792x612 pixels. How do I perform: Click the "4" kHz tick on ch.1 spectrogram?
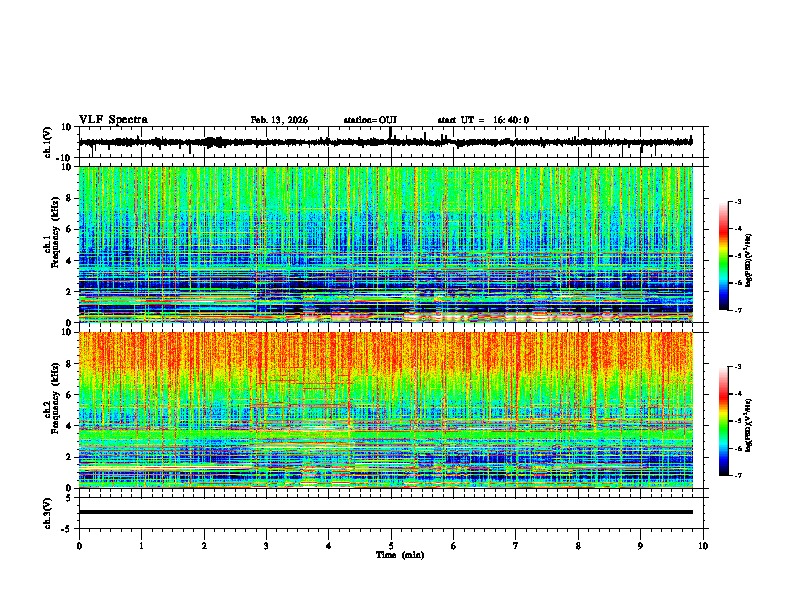(69, 261)
